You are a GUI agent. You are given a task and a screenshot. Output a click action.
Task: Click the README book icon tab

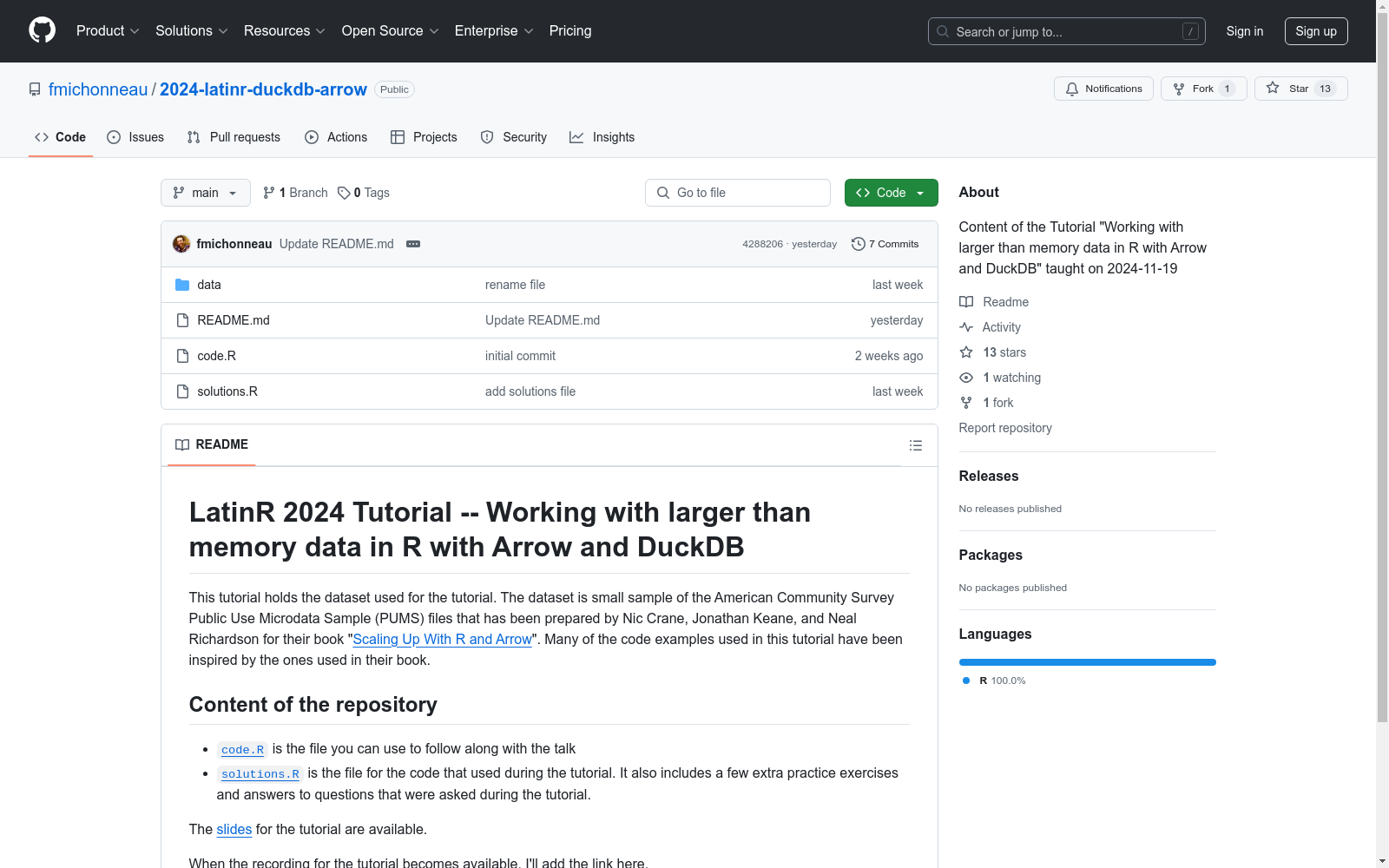click(182, 444)
